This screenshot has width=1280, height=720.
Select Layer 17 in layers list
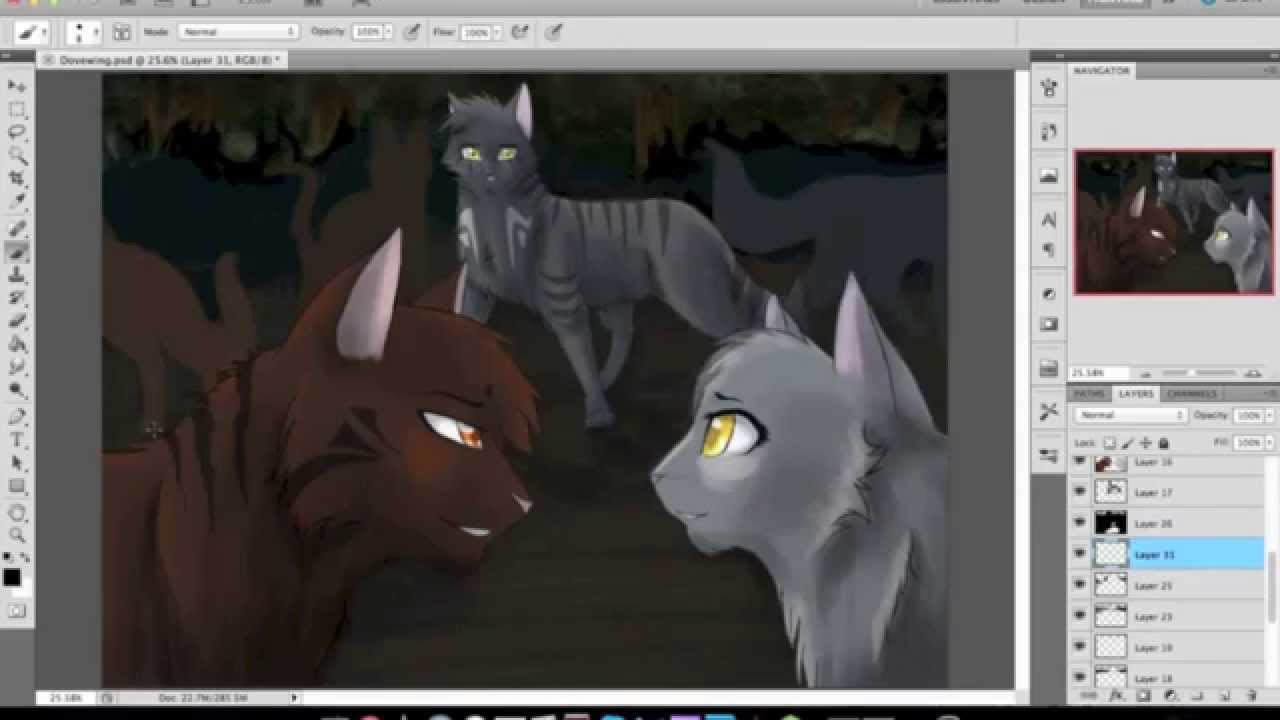(1168, 492)
